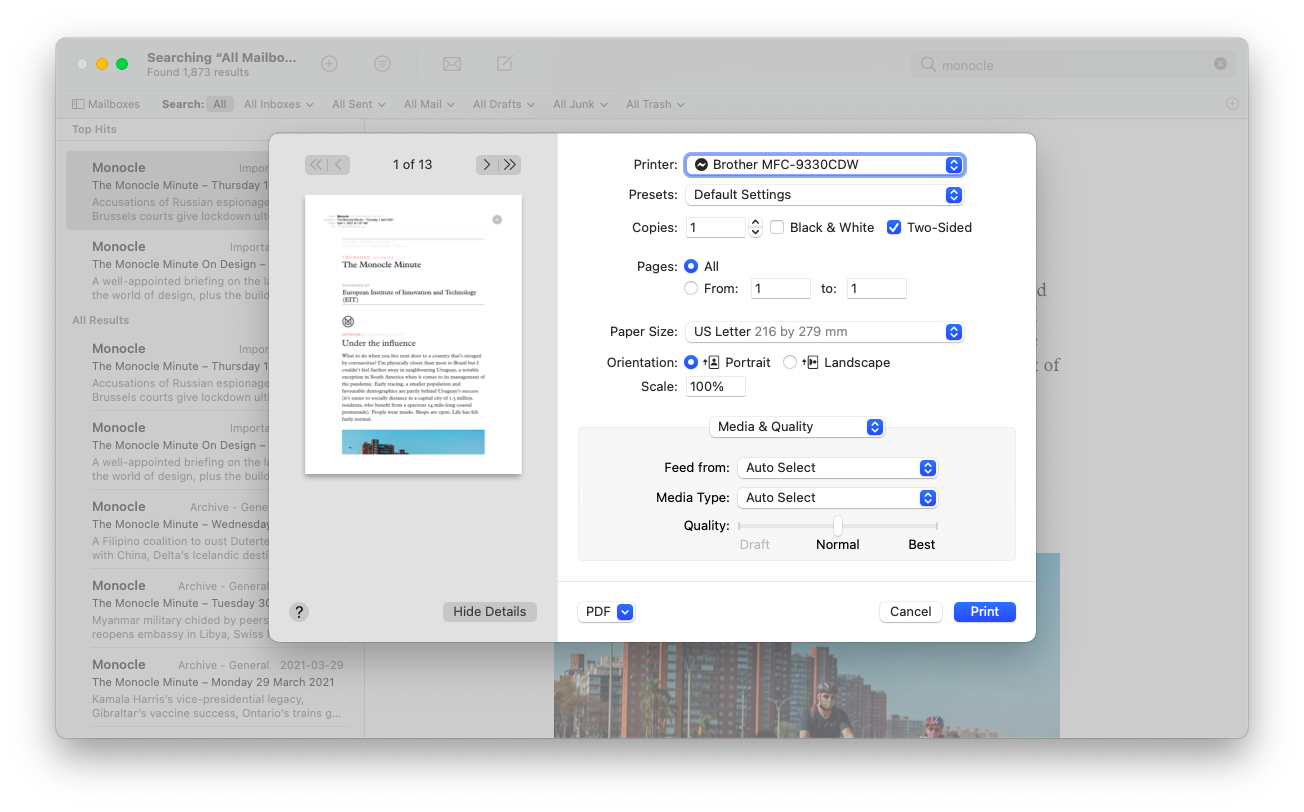Go to previous preview page
This screenshot has height=812, width=1304.
(x=340, y=165)
